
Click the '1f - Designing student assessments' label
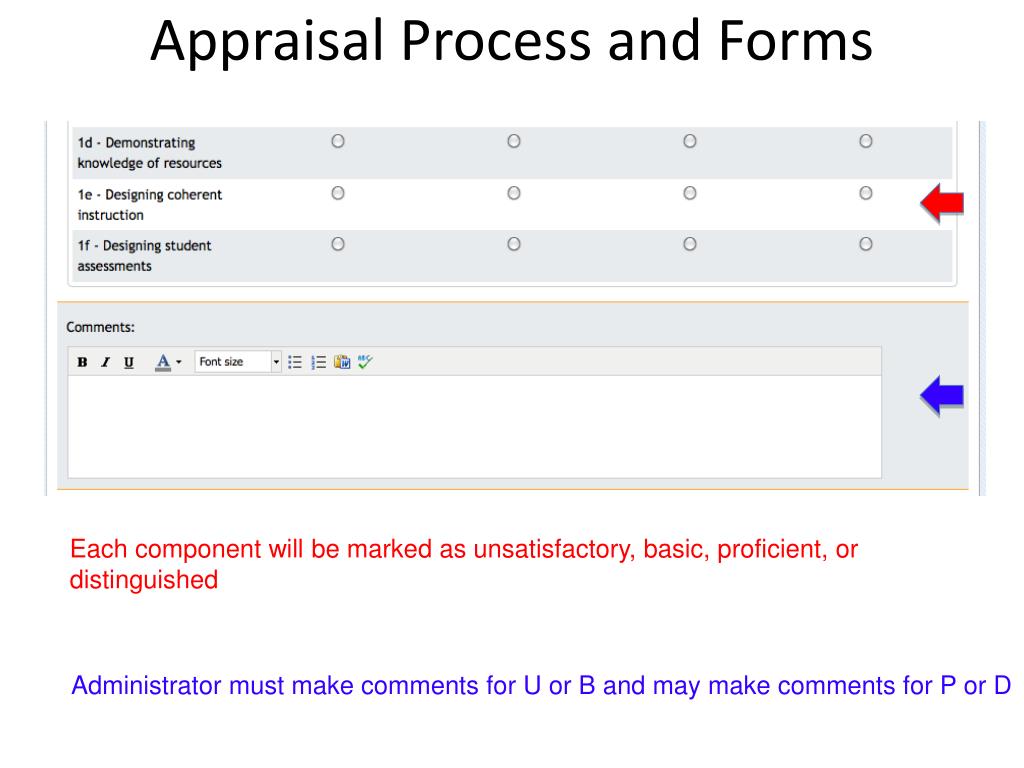(144, 255)
